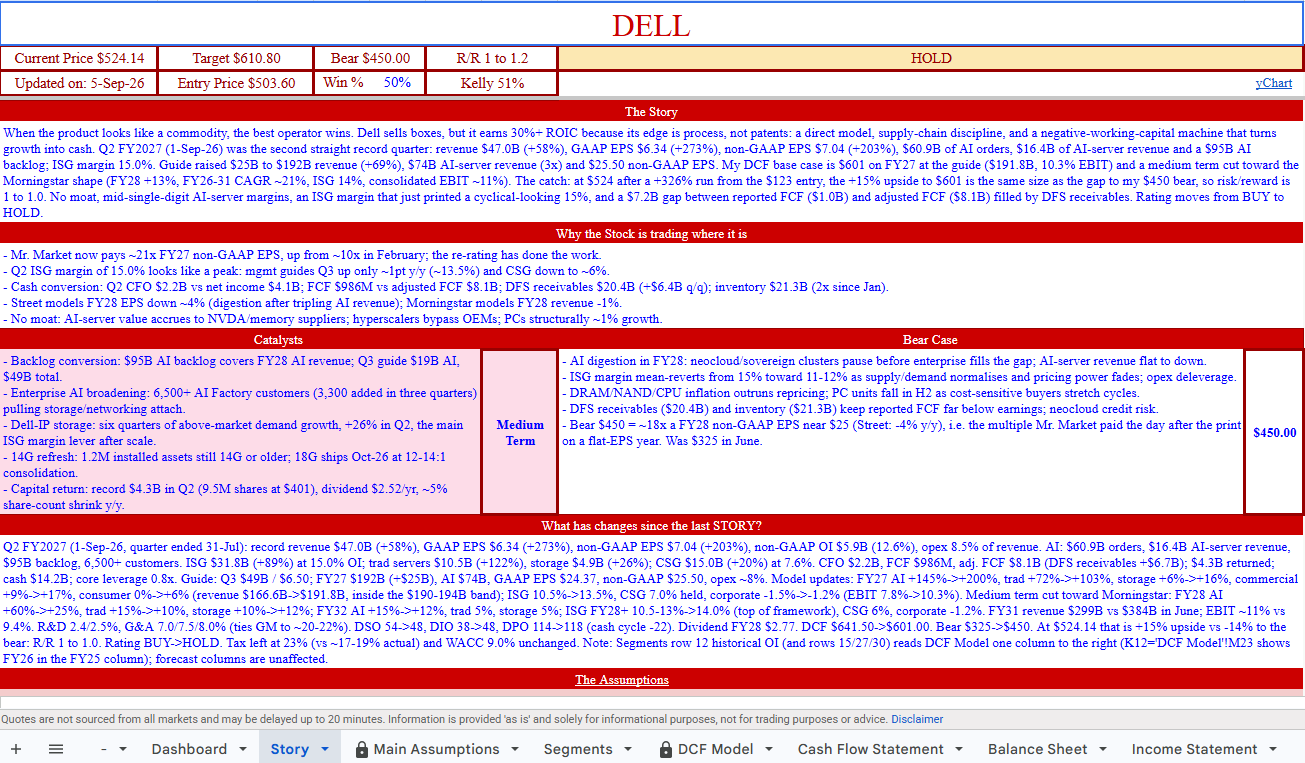This screenshot has height=763, width=1305.
Task: Click 'The Story' section header
Action: click(x=652, y=111)
